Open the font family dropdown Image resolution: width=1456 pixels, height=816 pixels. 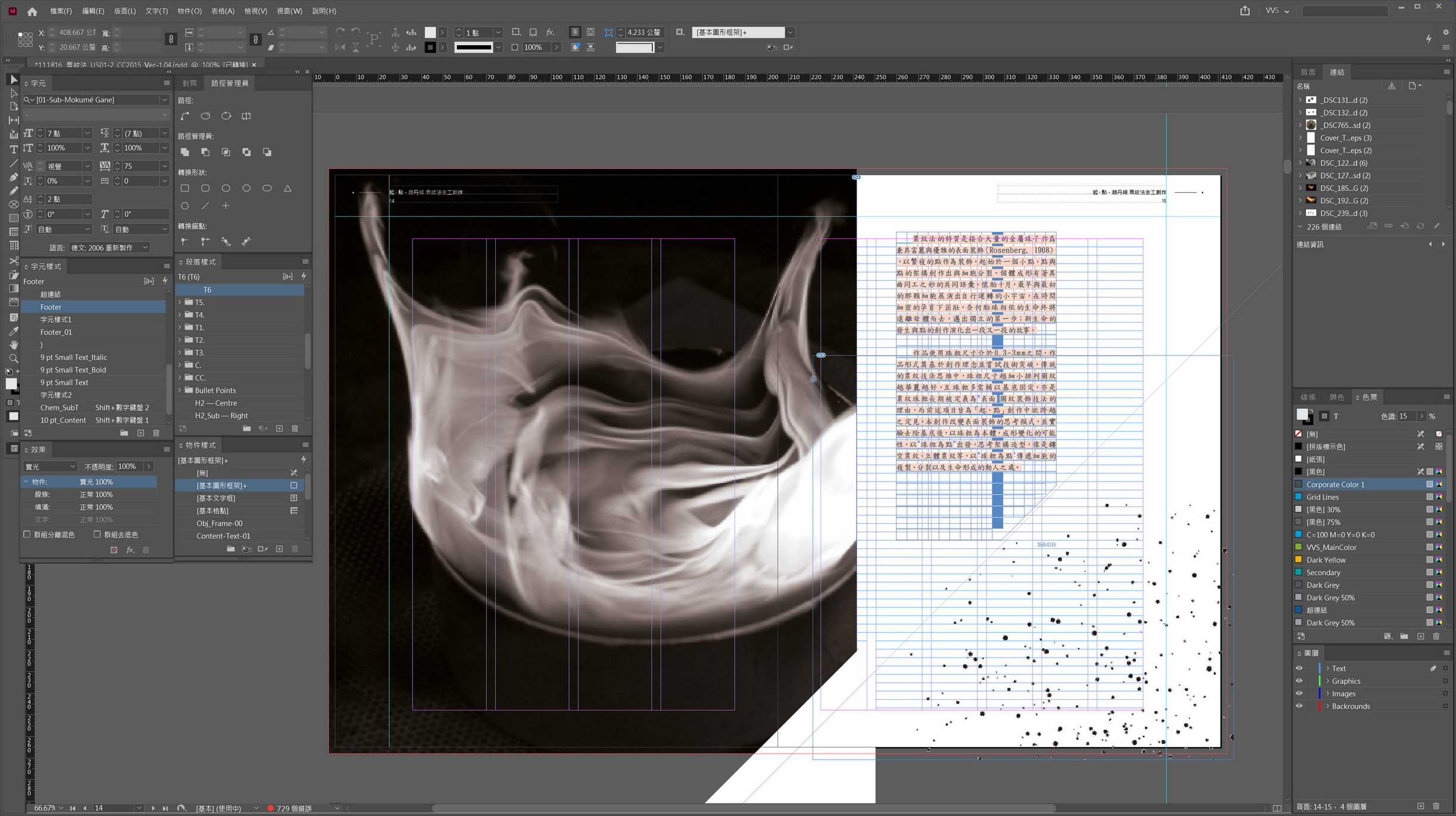[164, 99]
